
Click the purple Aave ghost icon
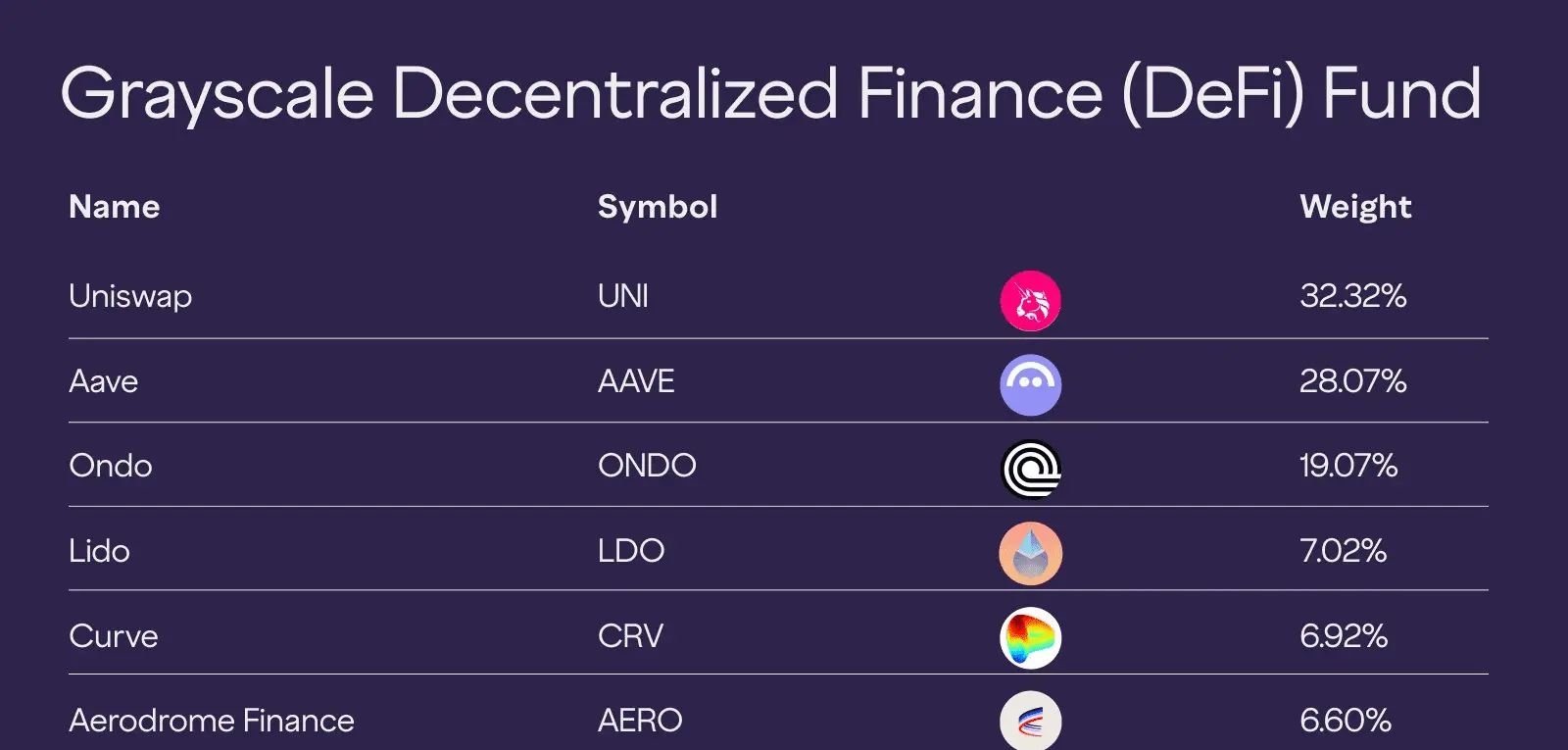click(1030, 385)
